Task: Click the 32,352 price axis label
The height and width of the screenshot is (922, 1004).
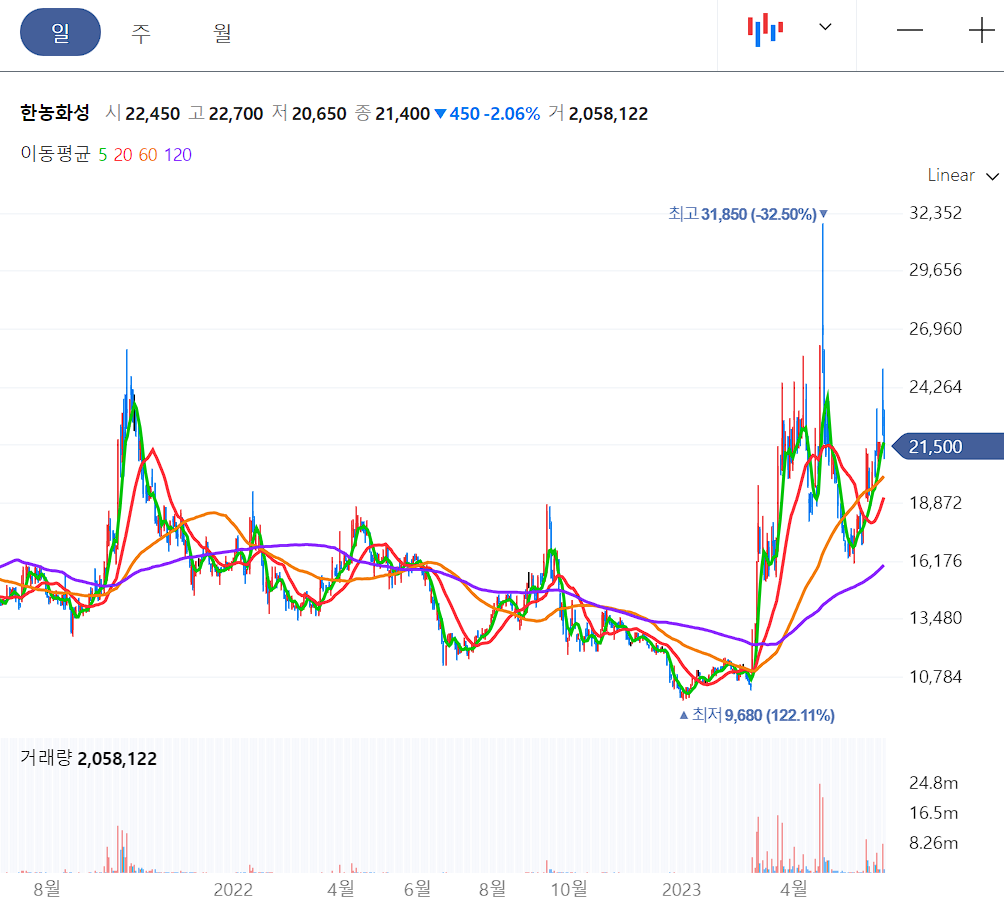Action: coord(935,213)
